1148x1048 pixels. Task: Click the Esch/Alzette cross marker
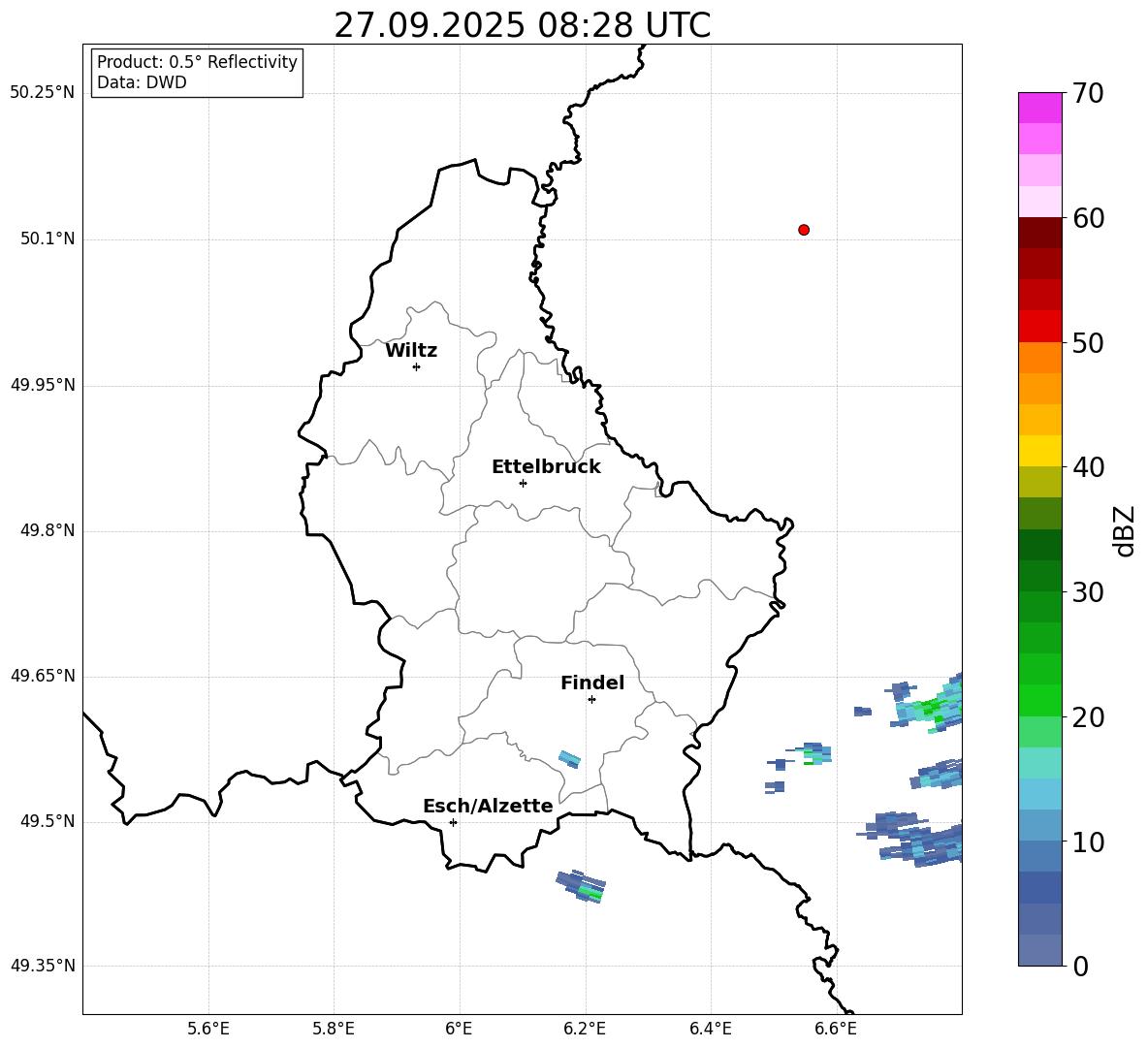(453, 822)
